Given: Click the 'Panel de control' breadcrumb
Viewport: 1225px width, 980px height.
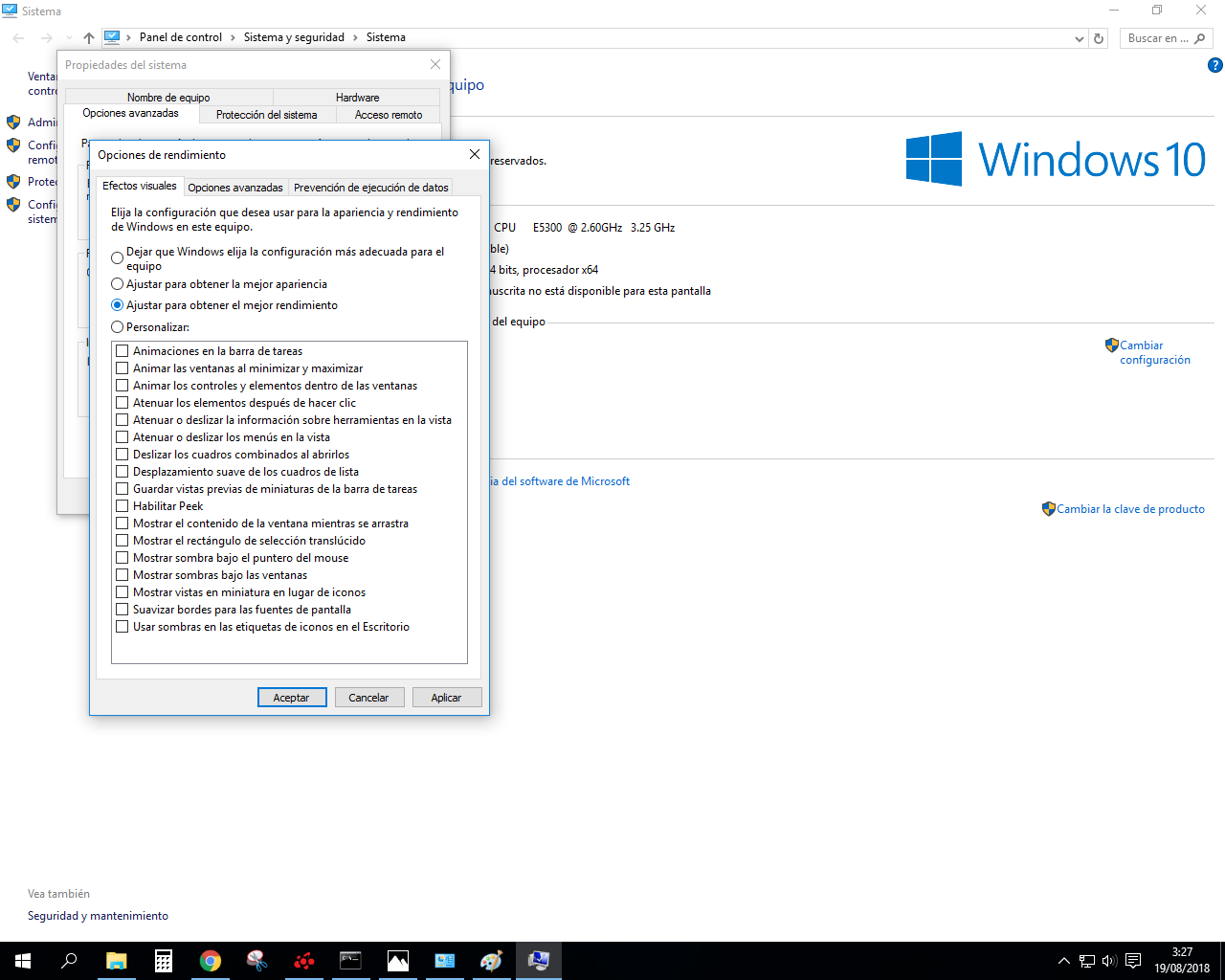Looking at the screenshot, I should 181,37.
